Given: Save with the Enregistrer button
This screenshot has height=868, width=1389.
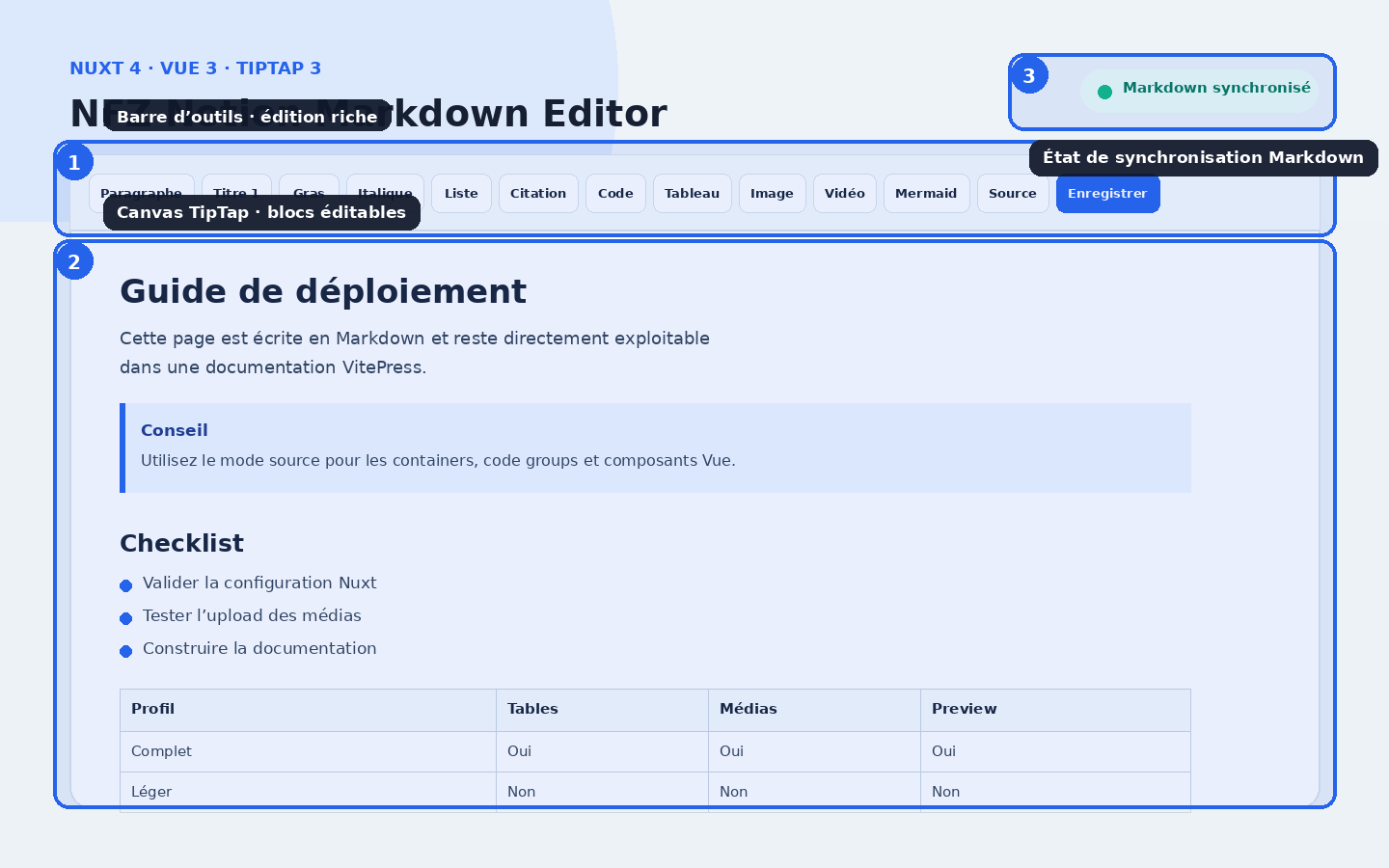Looking at the screenshot, I should (x=1107, y=194).
